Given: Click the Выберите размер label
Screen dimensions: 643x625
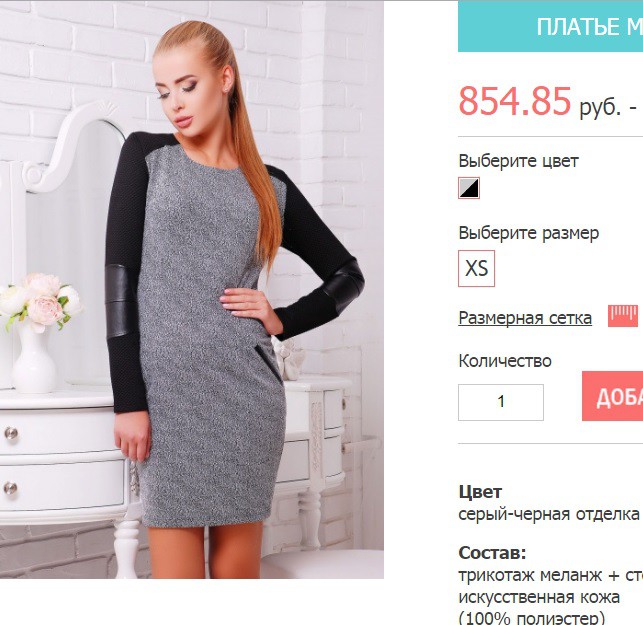Looking at the screenshot, I should [529, 233].
